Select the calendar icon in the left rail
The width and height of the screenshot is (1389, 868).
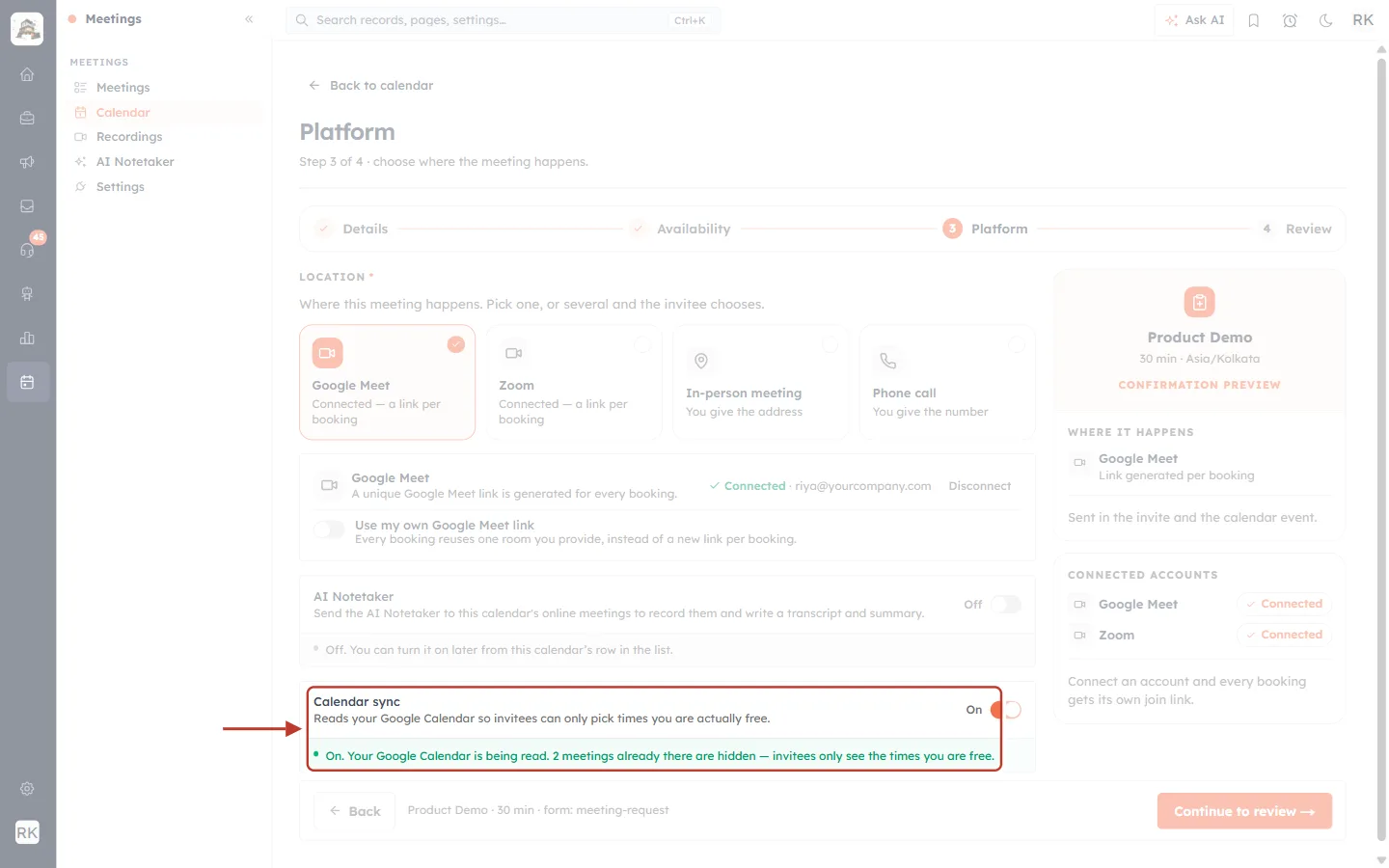(x=27, y=382)
